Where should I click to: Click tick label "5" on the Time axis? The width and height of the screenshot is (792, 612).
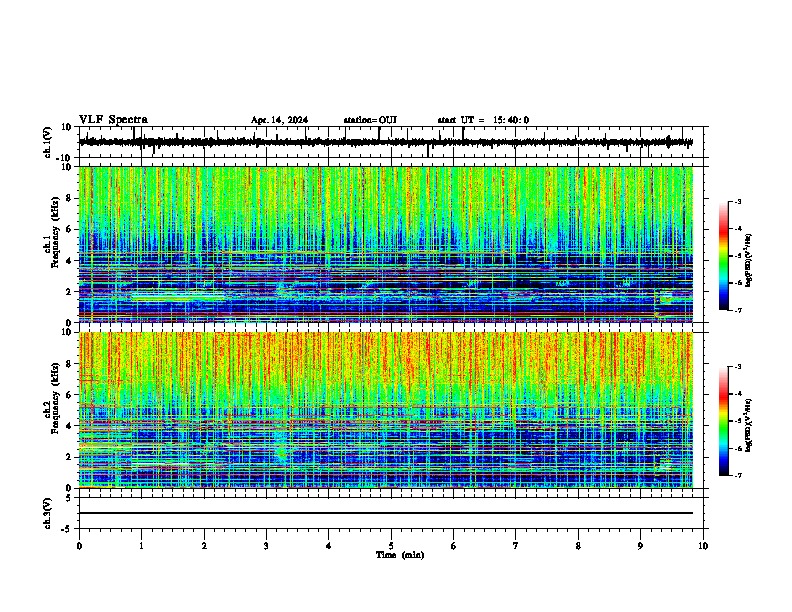[x=391, y=546]
